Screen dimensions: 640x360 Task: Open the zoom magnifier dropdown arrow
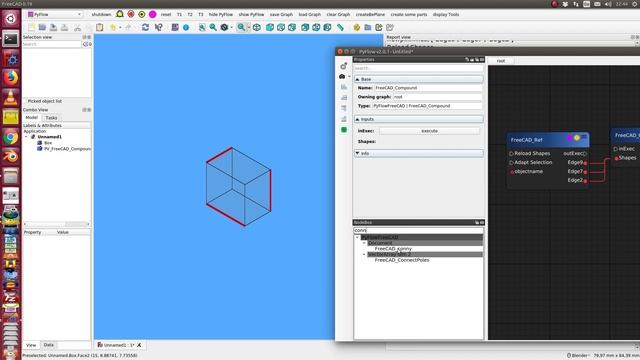[249, 27]
